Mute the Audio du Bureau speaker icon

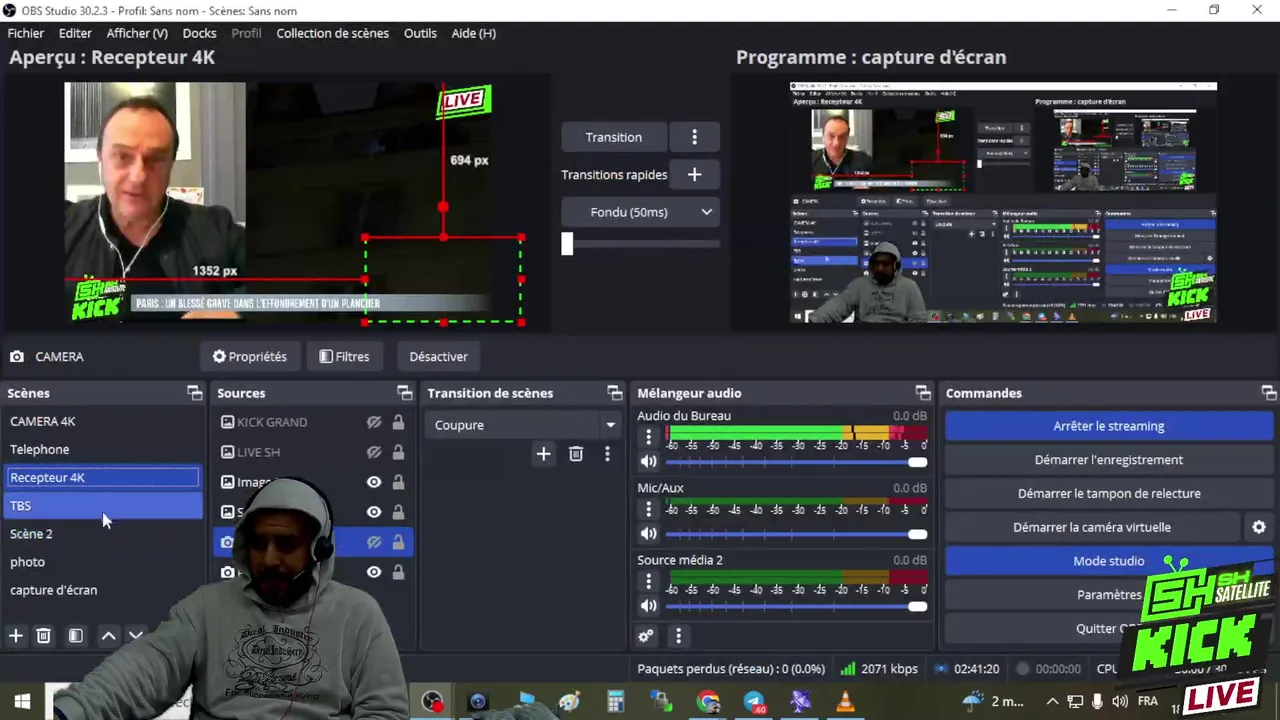(x=648, y=462)
